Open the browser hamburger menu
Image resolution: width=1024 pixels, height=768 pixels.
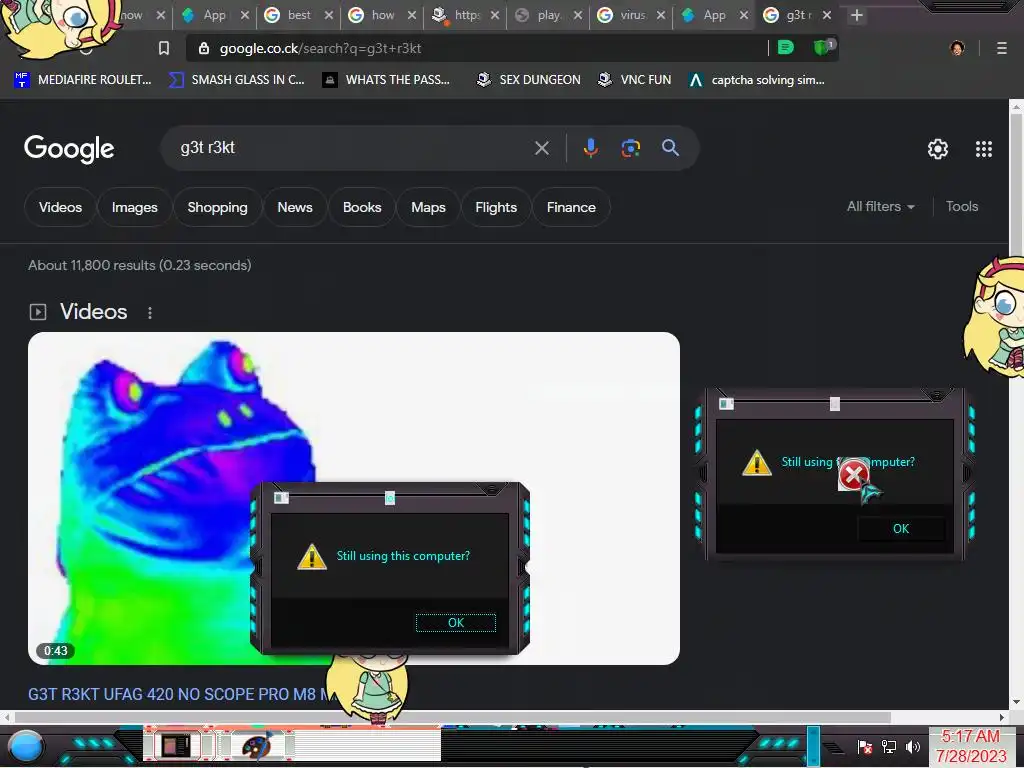tap(1001, 48)
